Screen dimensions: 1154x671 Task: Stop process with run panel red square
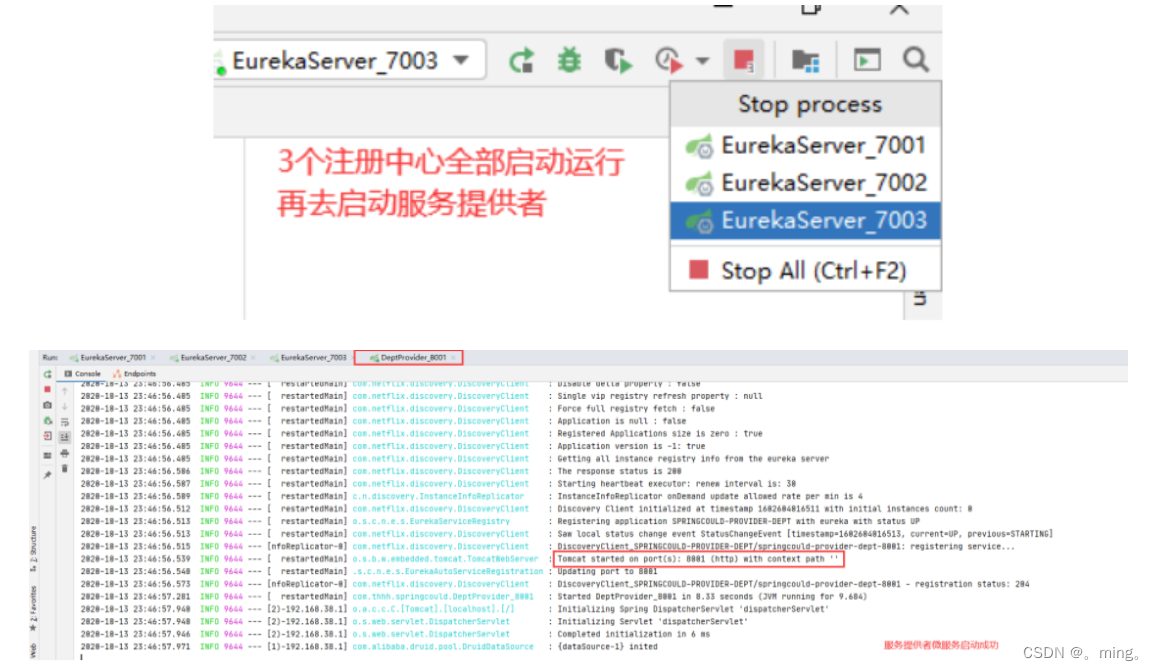coord(48,389)
